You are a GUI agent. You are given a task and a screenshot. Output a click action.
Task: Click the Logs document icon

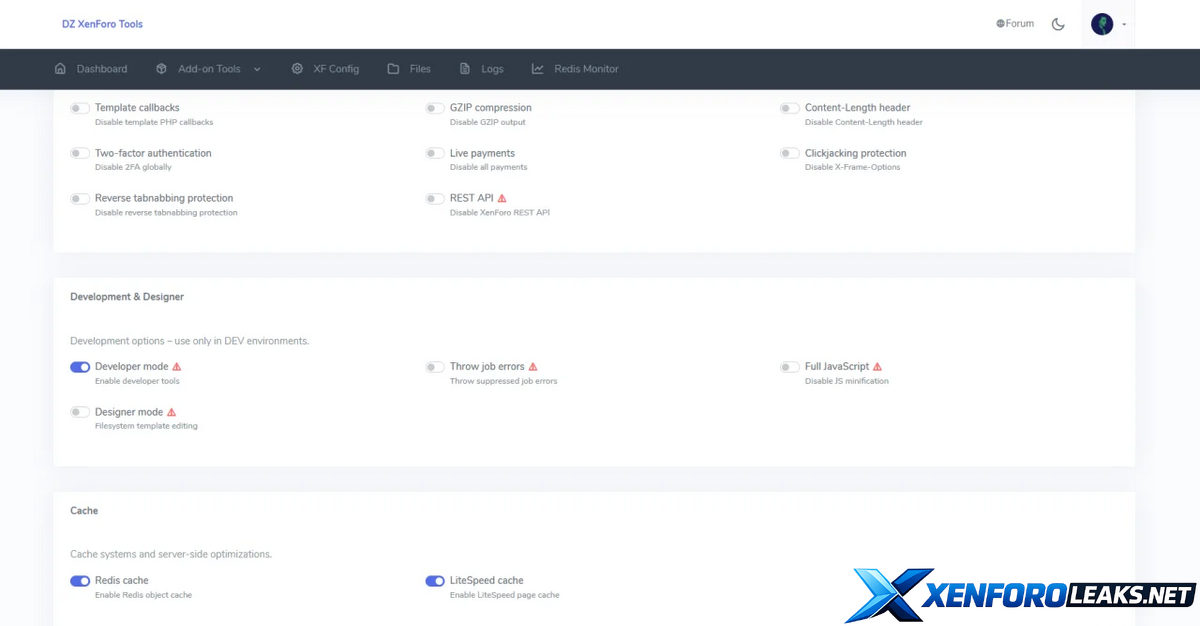coord(465,69)
